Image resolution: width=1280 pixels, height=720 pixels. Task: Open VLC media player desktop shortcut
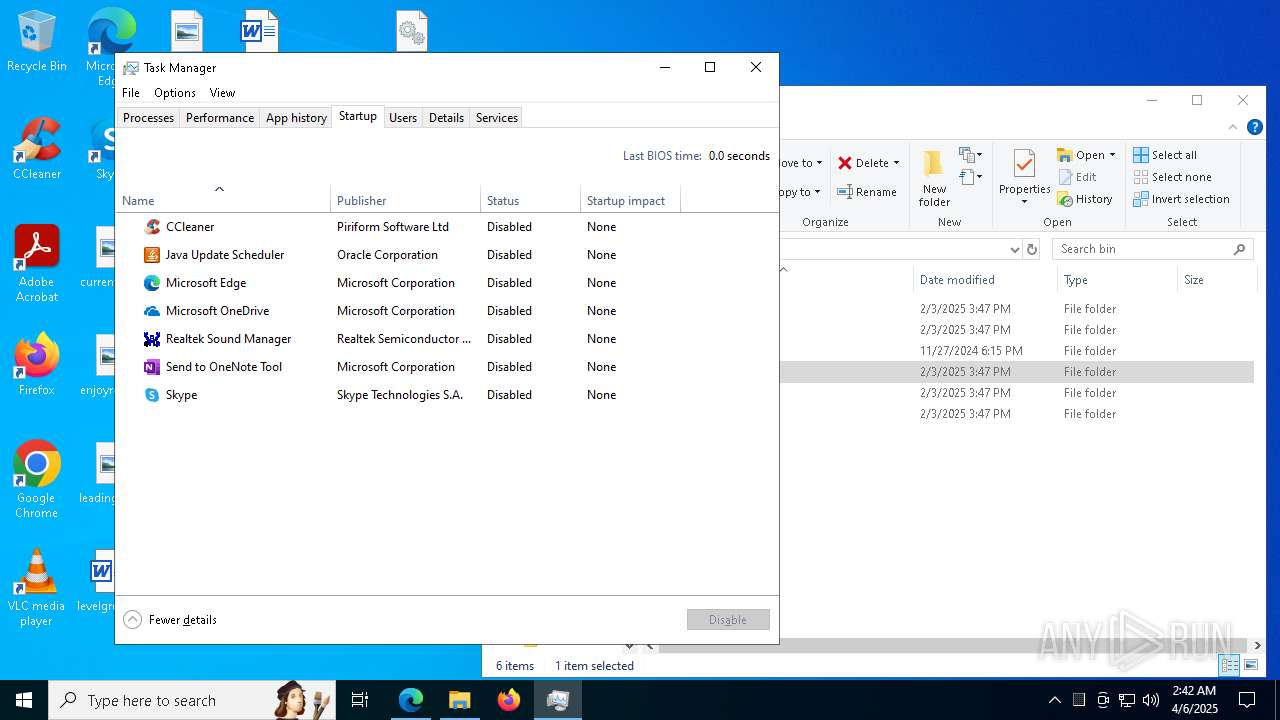(x=36, y=588)
